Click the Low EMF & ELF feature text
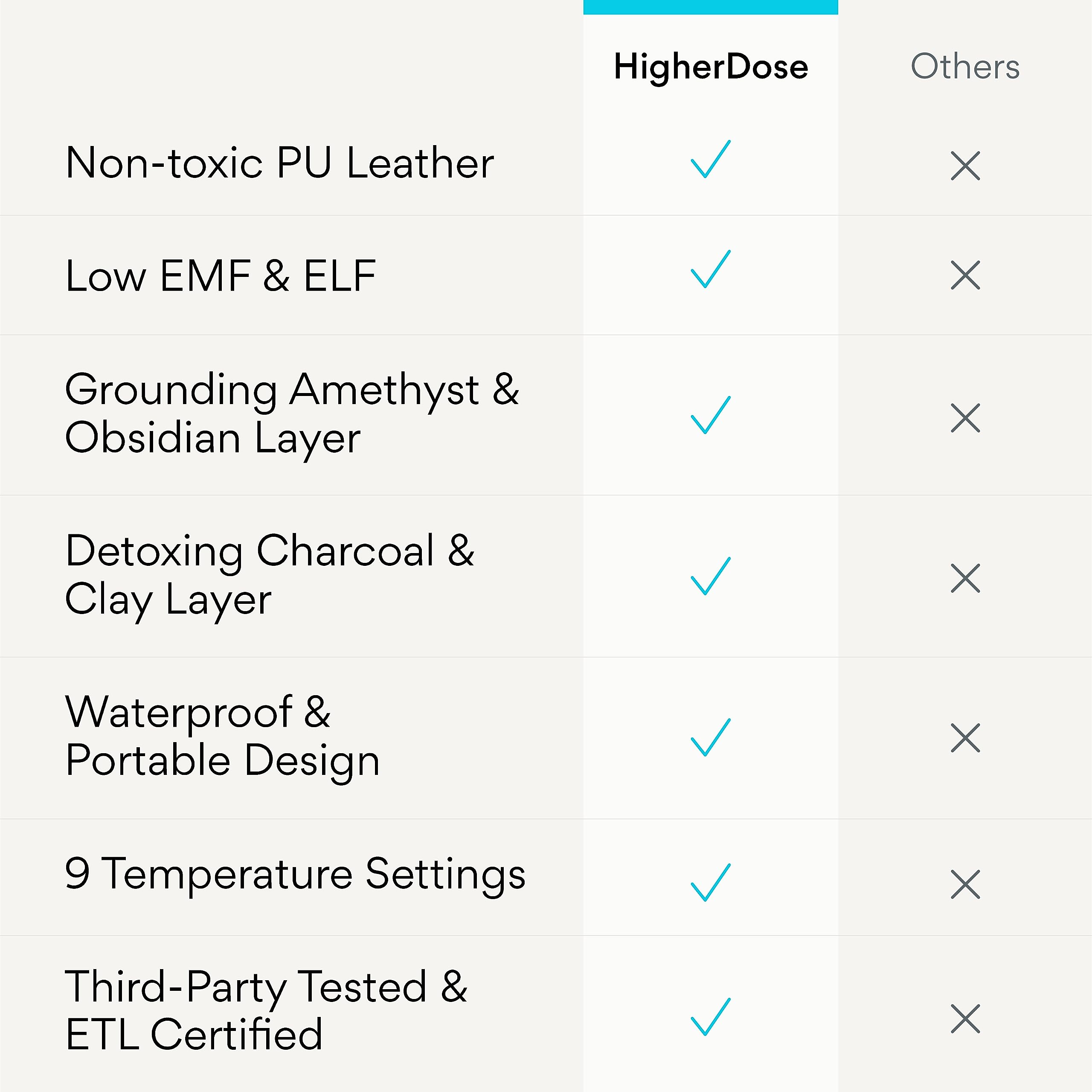Screen dimensions: 1092x1092 221,277
